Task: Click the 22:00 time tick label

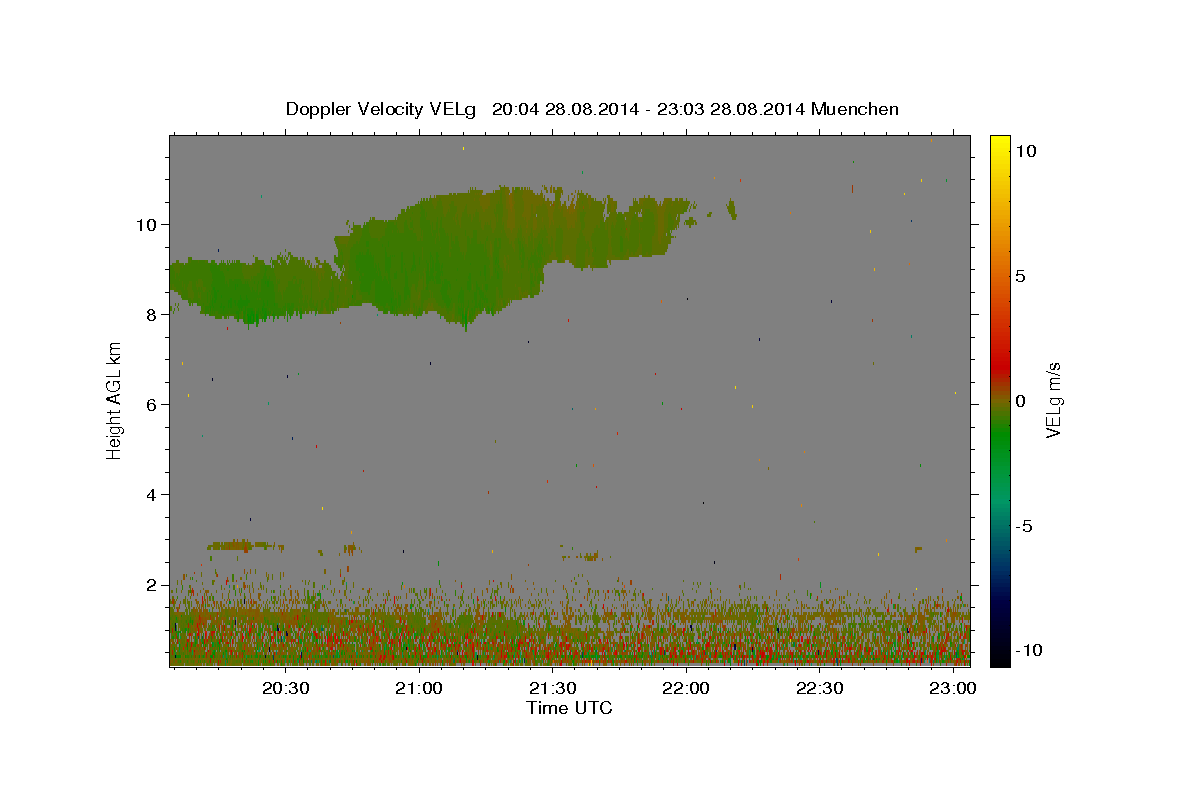Action: (687, 689)
